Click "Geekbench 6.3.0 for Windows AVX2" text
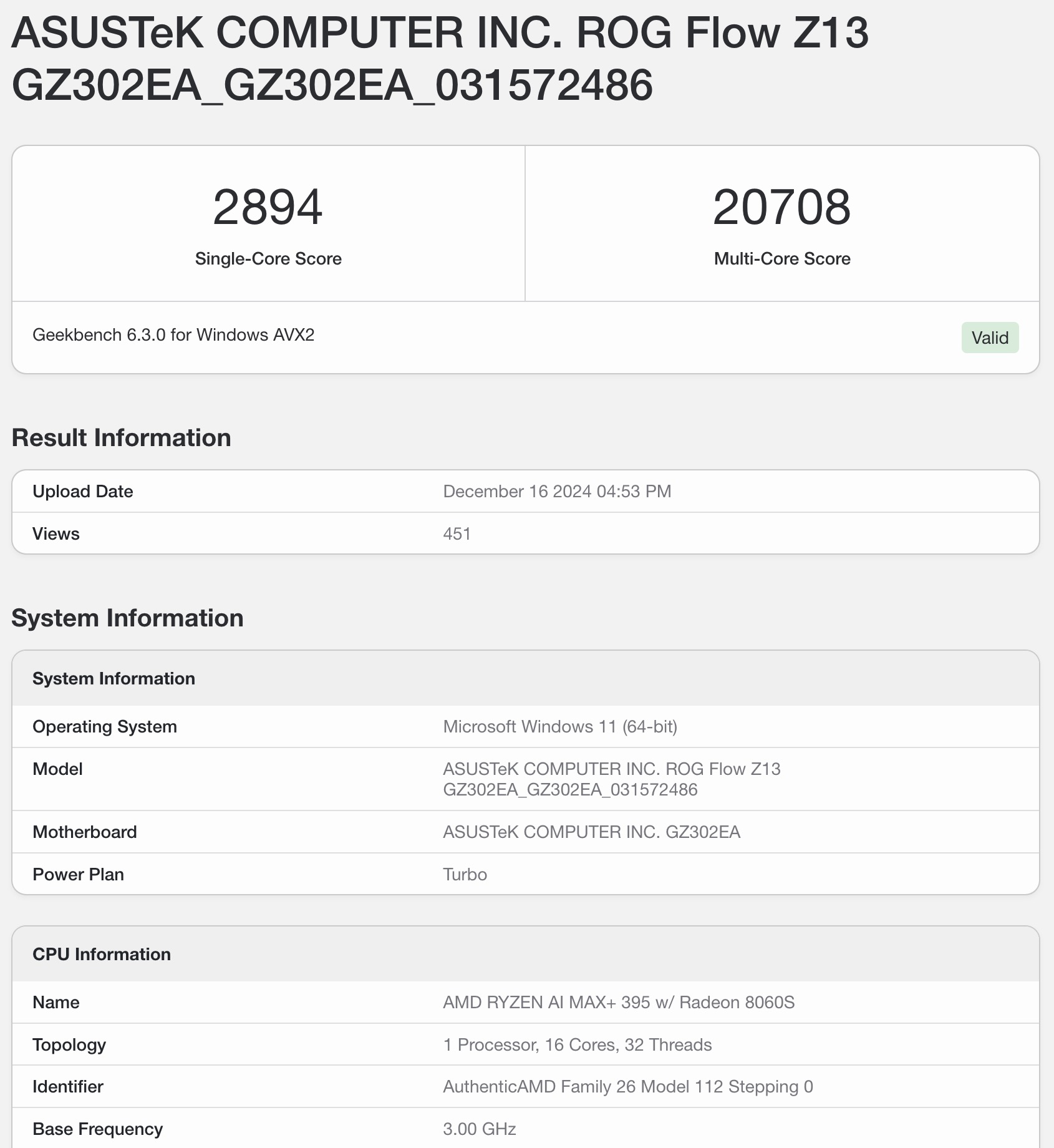Viewport: 1054px width, 1148px height. tap(173, 335)
